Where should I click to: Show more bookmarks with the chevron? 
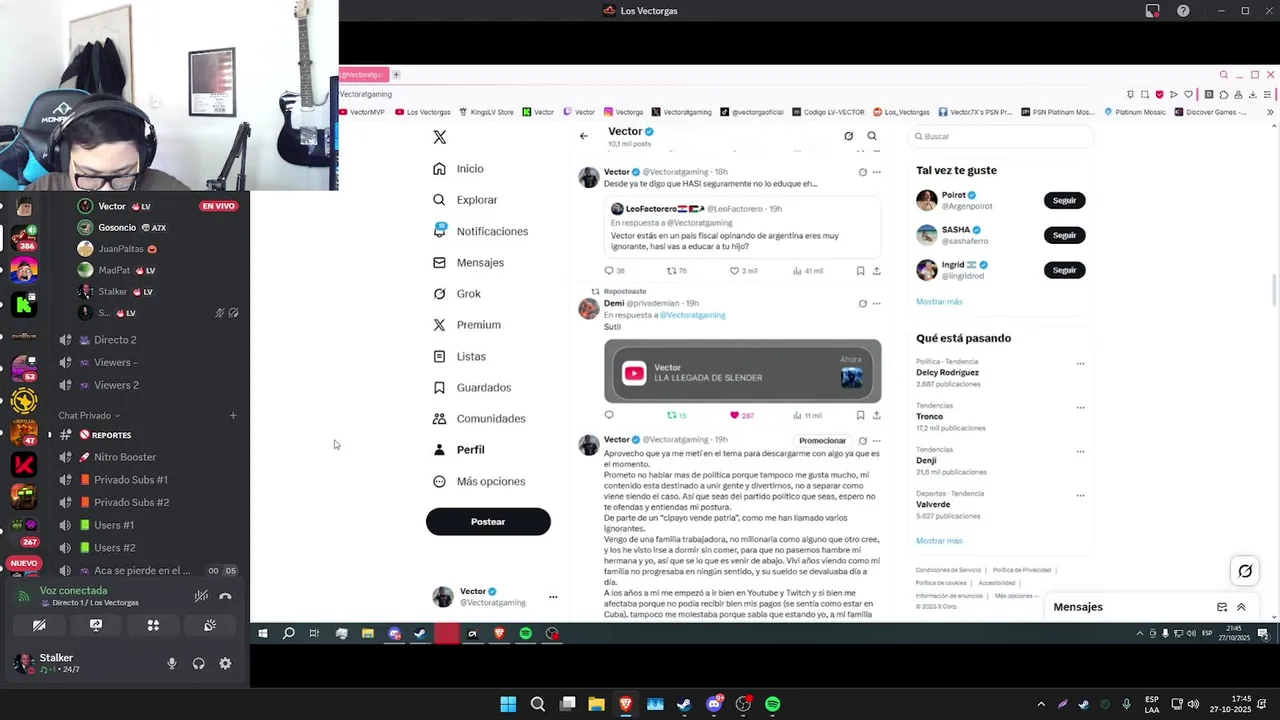1270,112
